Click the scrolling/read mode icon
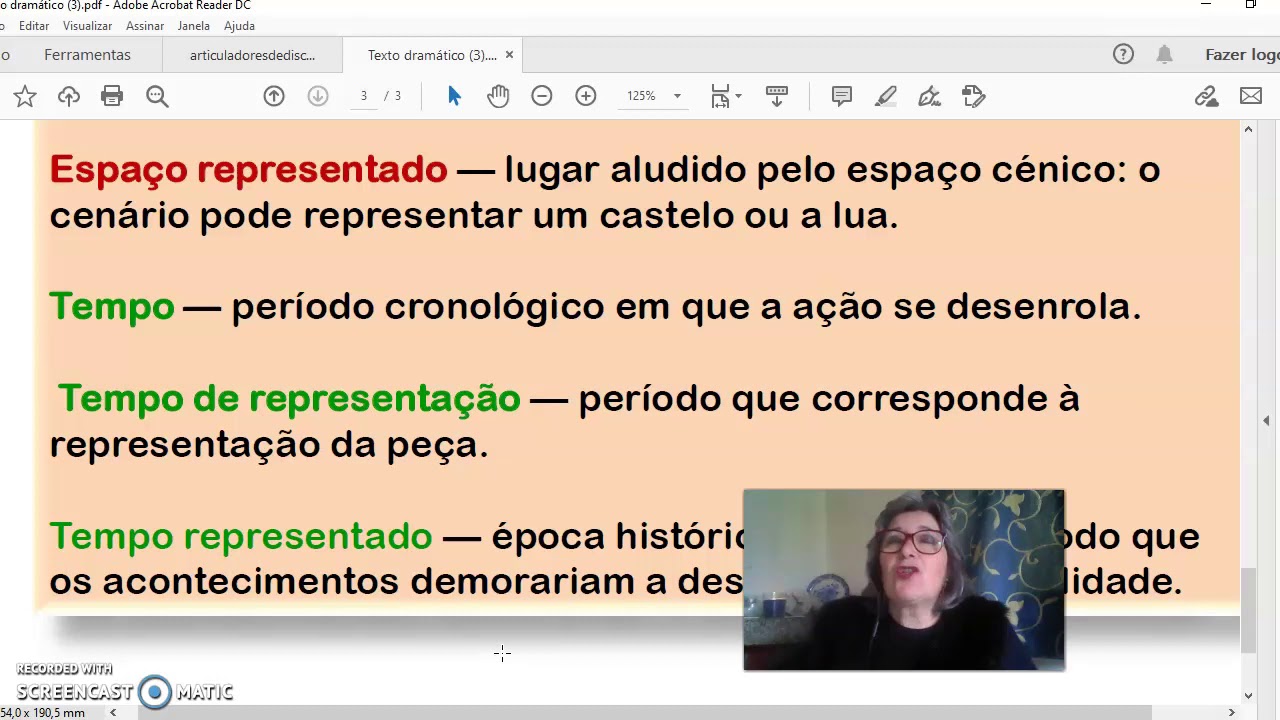This screenshot has height=720, width=1280. click(x=777, y=96)
